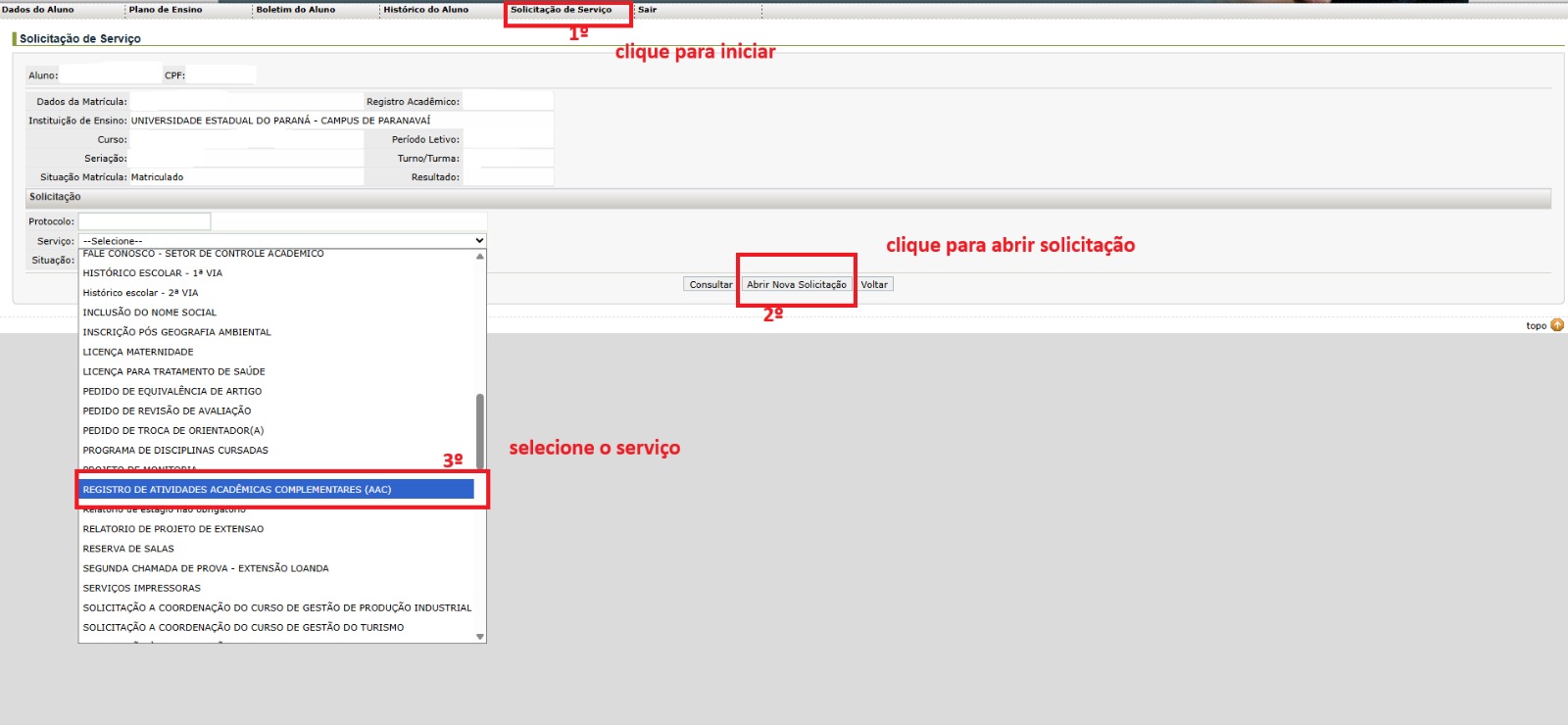Click the orange topo arrow icon
1568x725 pixels.
pos(1557,325)
